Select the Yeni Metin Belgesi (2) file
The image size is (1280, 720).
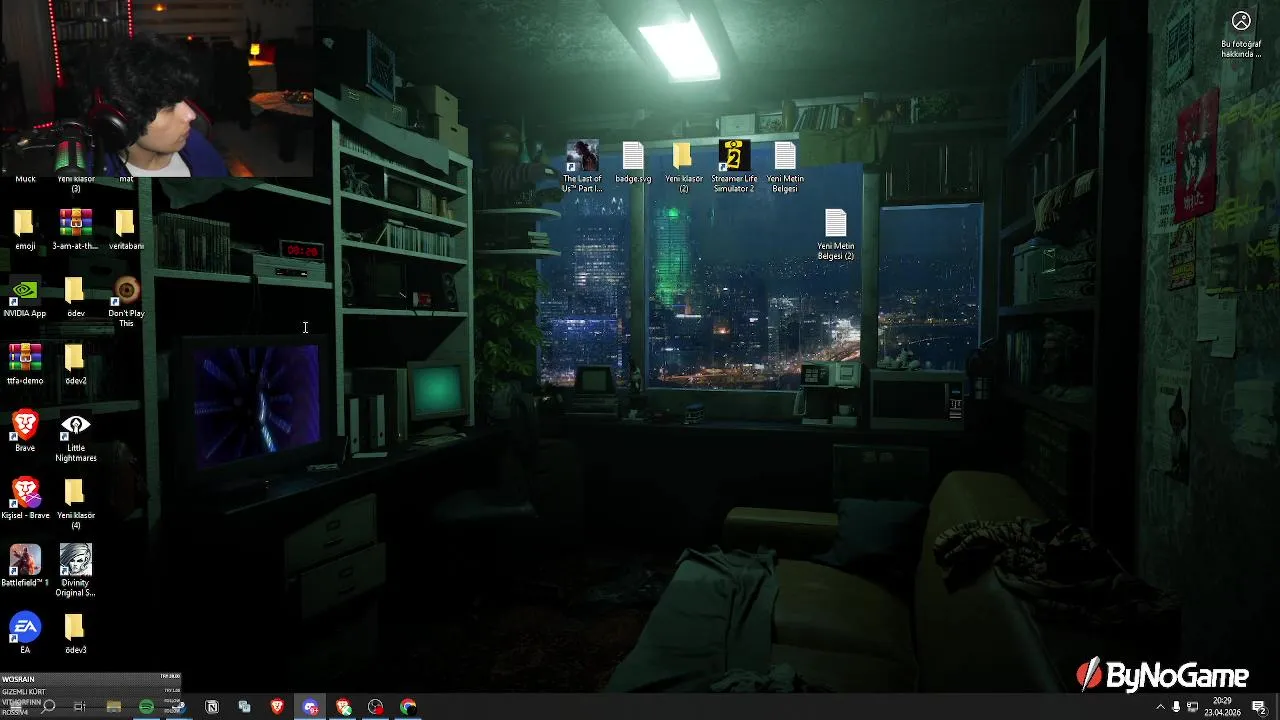pos(836,234)
